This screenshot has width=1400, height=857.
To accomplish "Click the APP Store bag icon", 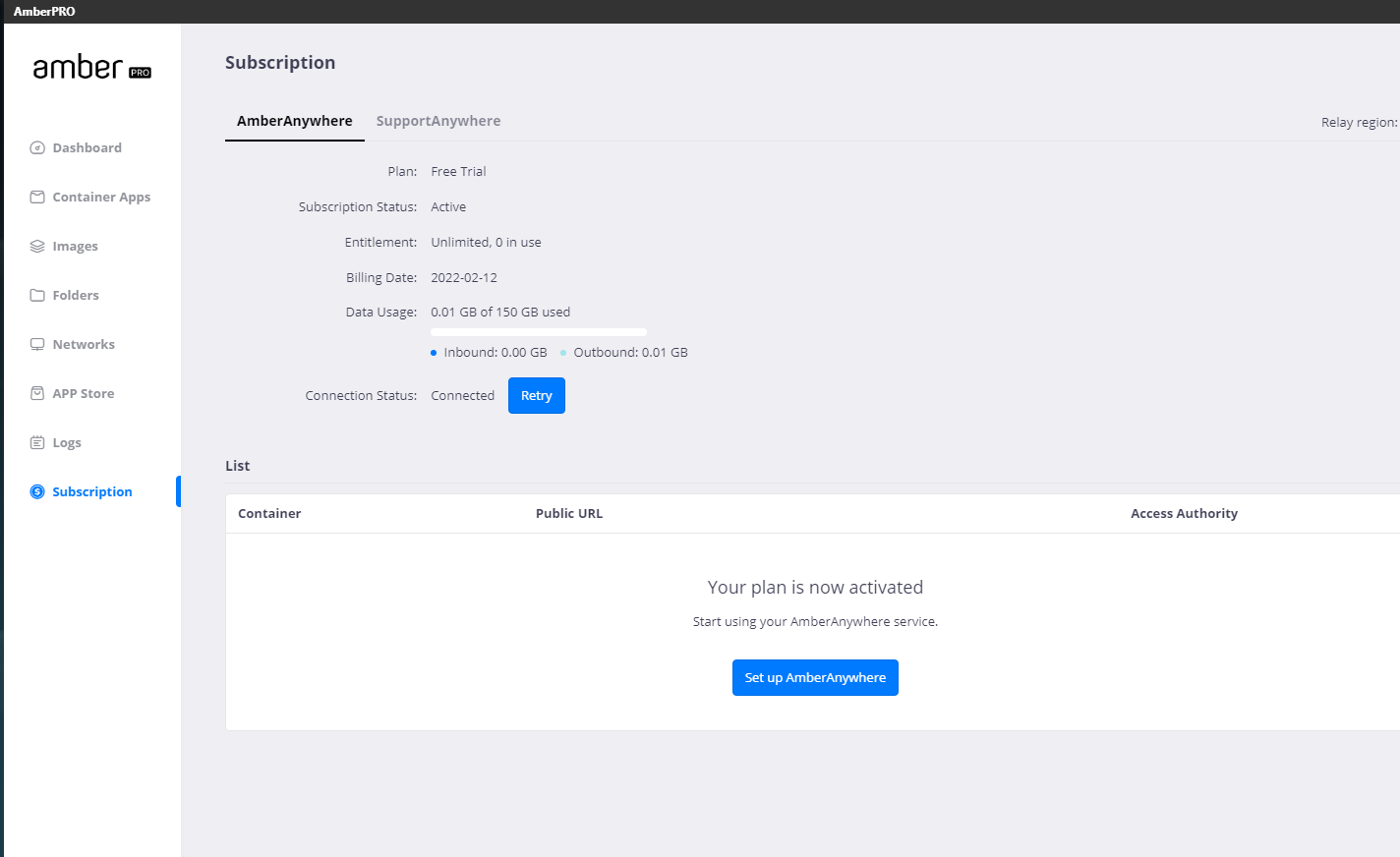I will point(37,394).
